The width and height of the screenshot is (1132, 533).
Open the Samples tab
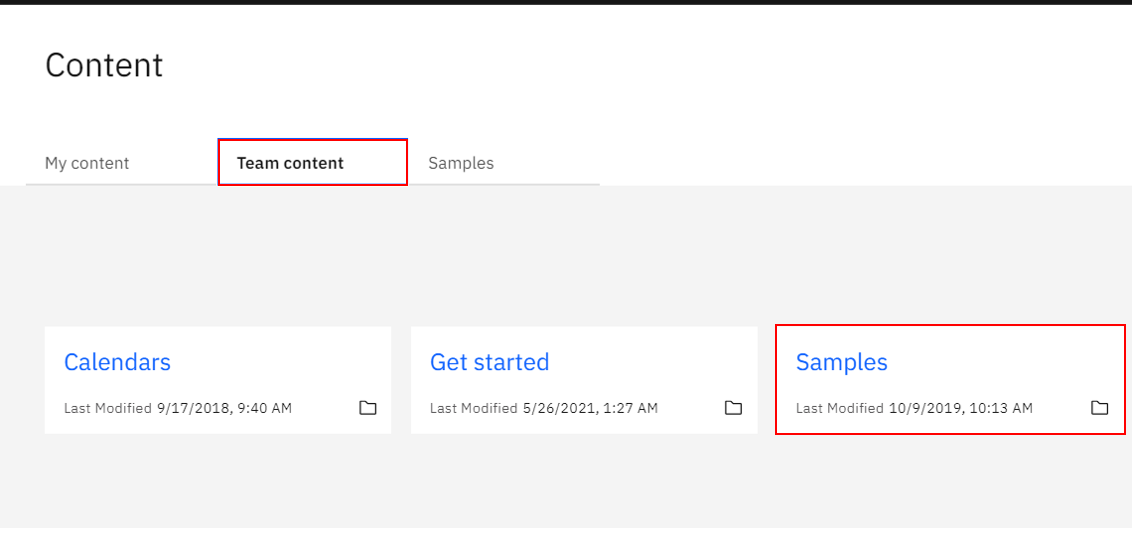point(461,163)
